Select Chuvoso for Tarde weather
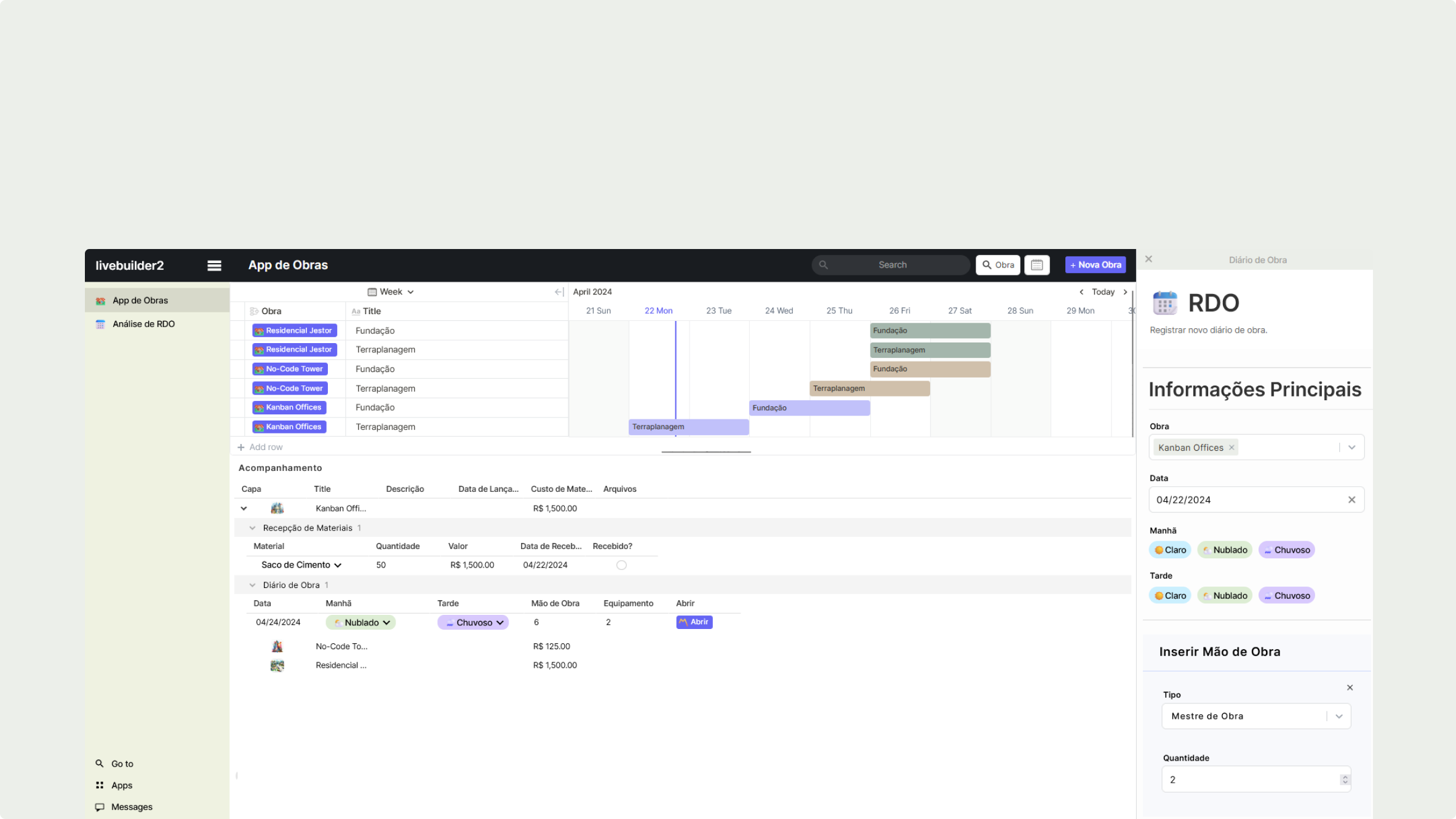Screen dimensions: 1456x819 point(1286,596)
